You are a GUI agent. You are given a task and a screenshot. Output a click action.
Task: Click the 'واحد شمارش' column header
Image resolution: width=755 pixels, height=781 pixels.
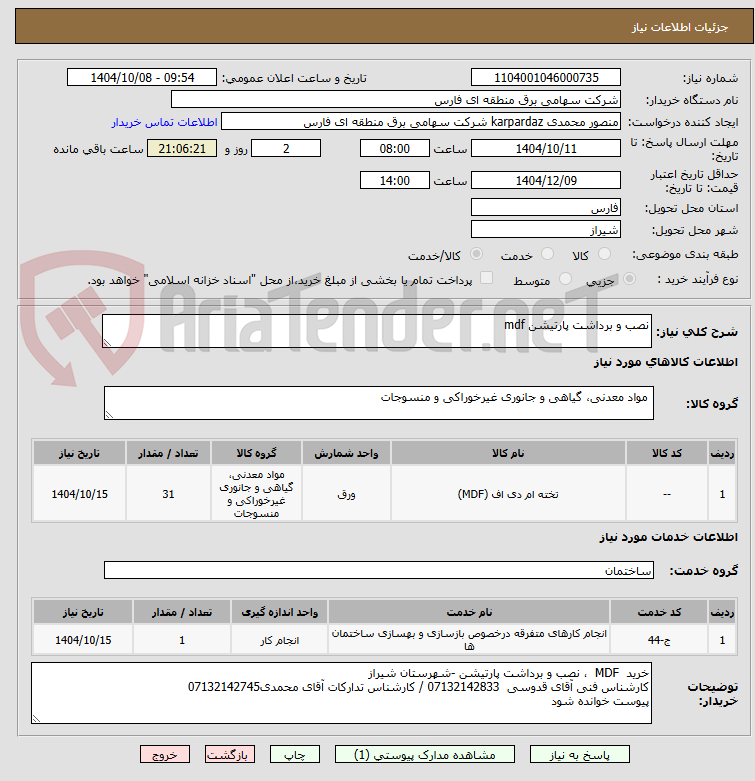coord(346,453)
